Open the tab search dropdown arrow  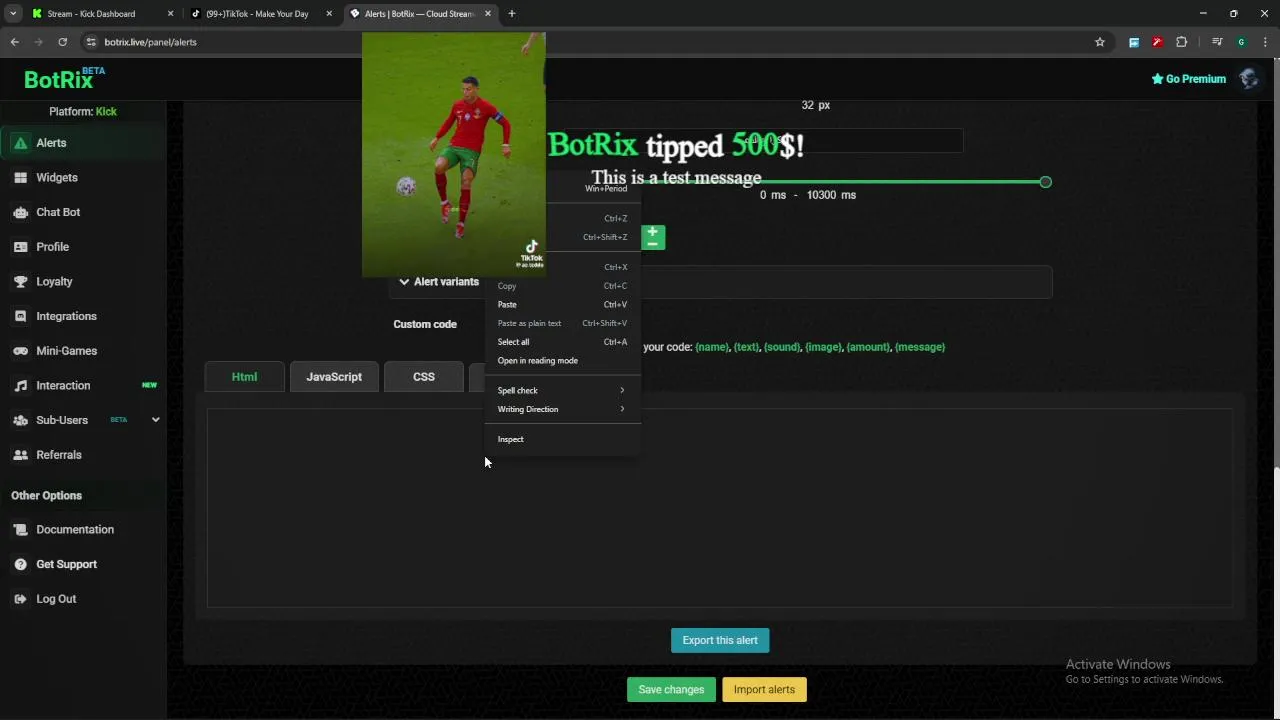(x=13, y=14)
